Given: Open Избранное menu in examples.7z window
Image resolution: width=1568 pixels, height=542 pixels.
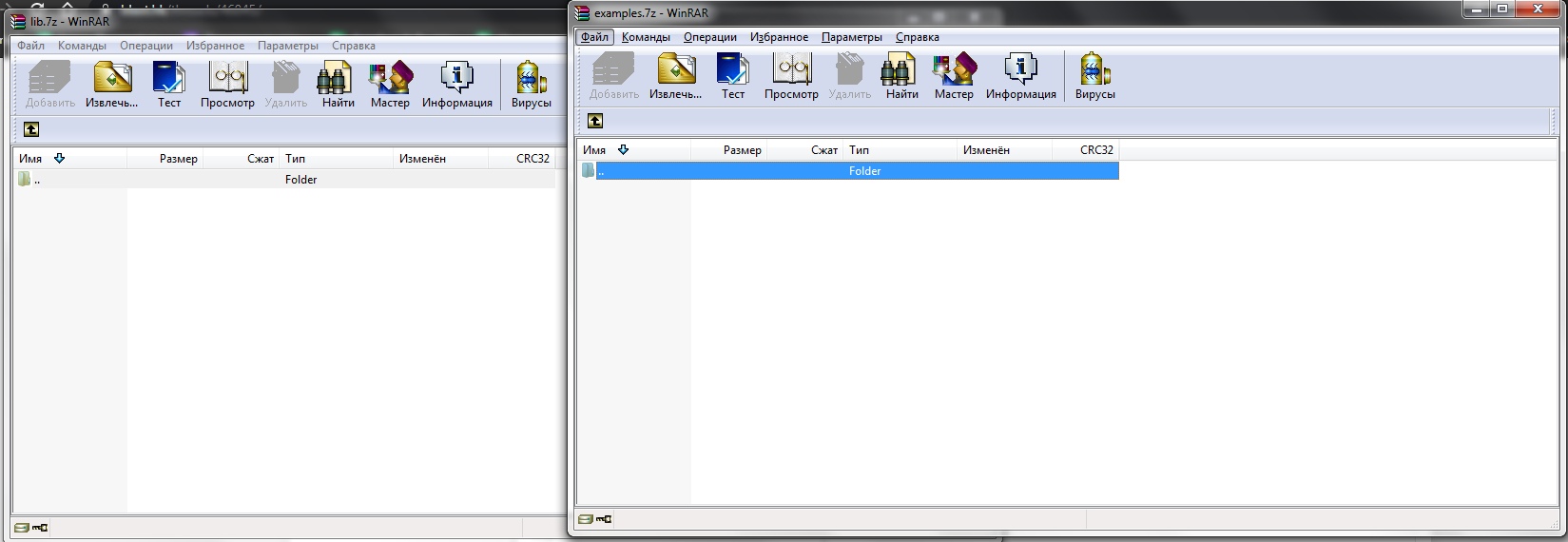Looking at the screenshot, I should pyautogui.click(x=779, y=37).
